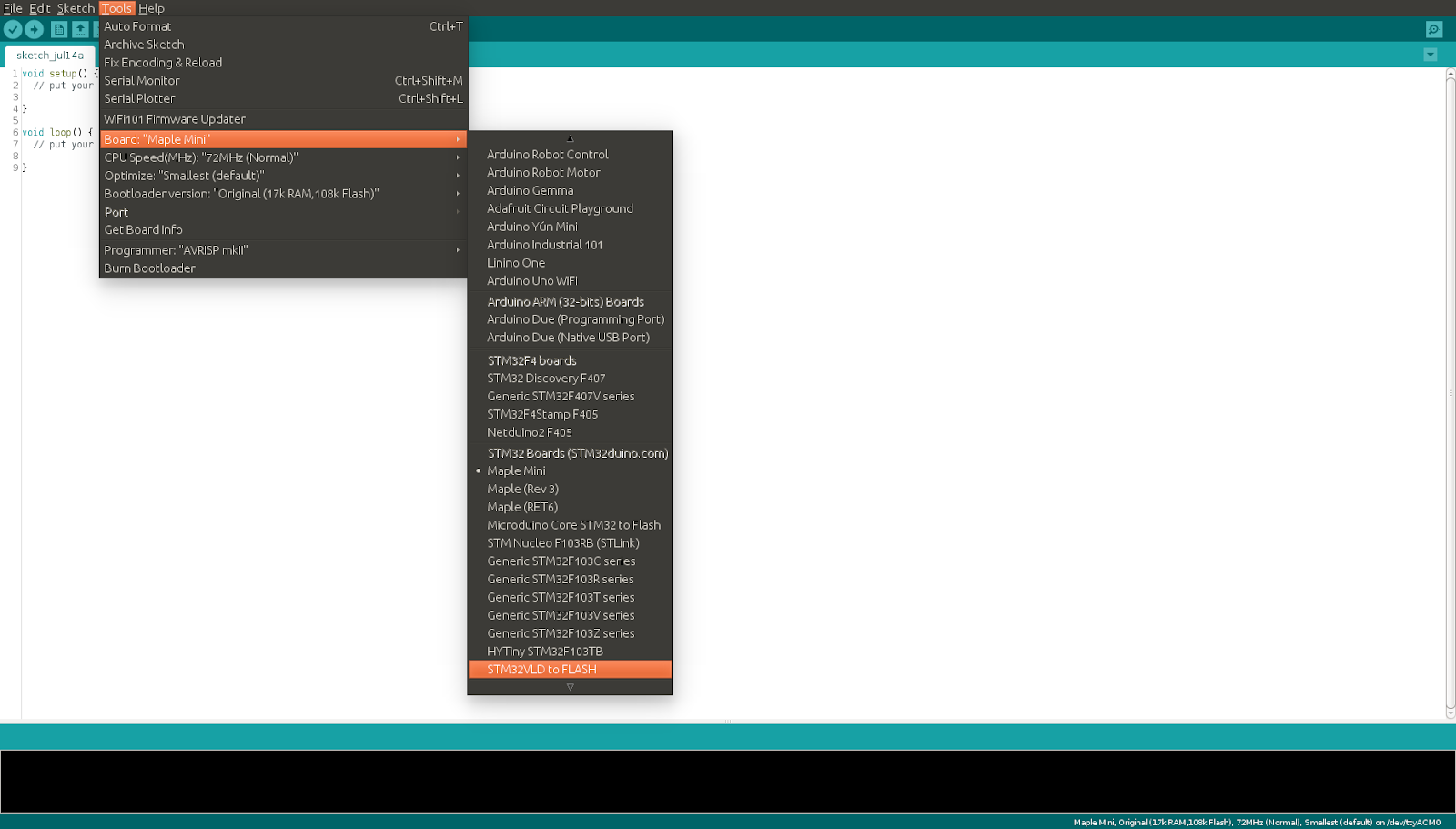Upload the sketch with the arrow icon
The height and width of the screenshot is (829, 1456).
click(x=34, y=29)
